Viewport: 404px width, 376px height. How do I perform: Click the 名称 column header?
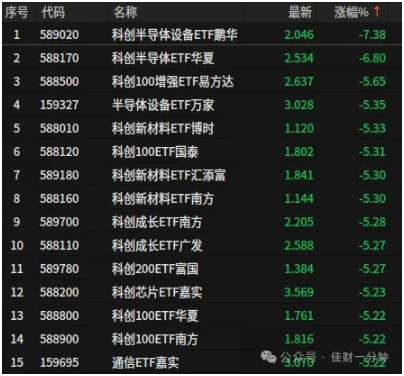125,13
